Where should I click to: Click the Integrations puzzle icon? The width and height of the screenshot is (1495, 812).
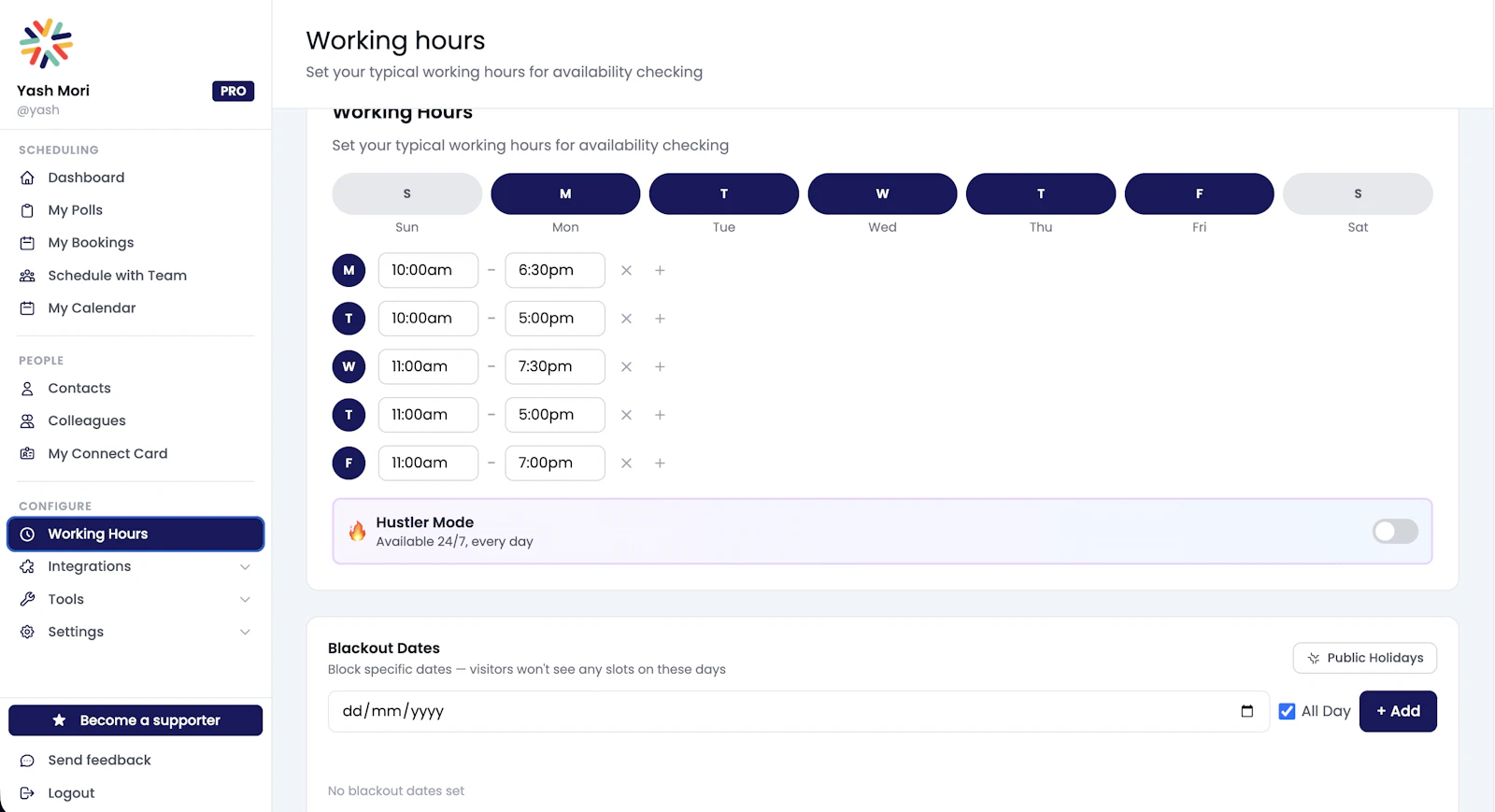coord(27,567)
